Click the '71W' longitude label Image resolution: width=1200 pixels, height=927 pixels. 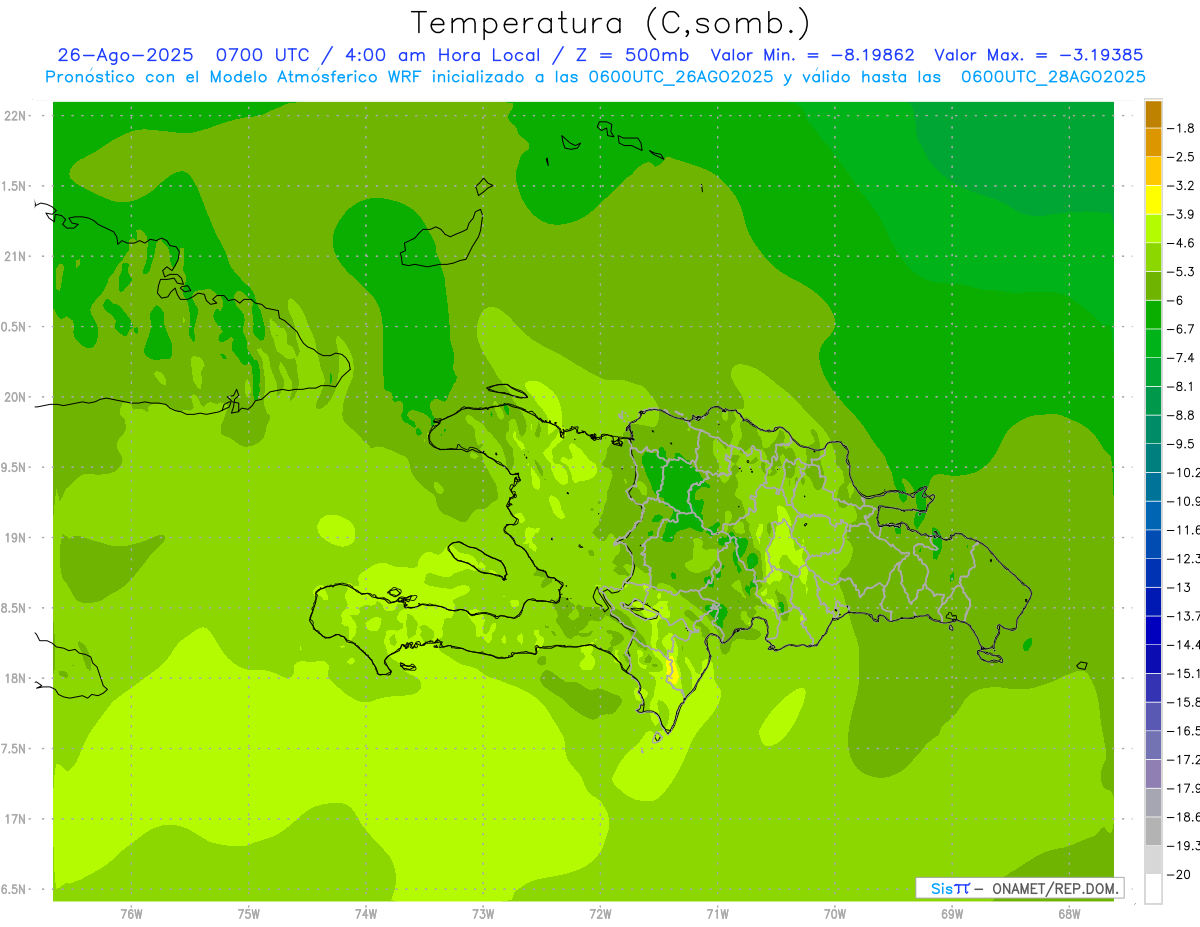pyautogui.click(x=717, y=913)
